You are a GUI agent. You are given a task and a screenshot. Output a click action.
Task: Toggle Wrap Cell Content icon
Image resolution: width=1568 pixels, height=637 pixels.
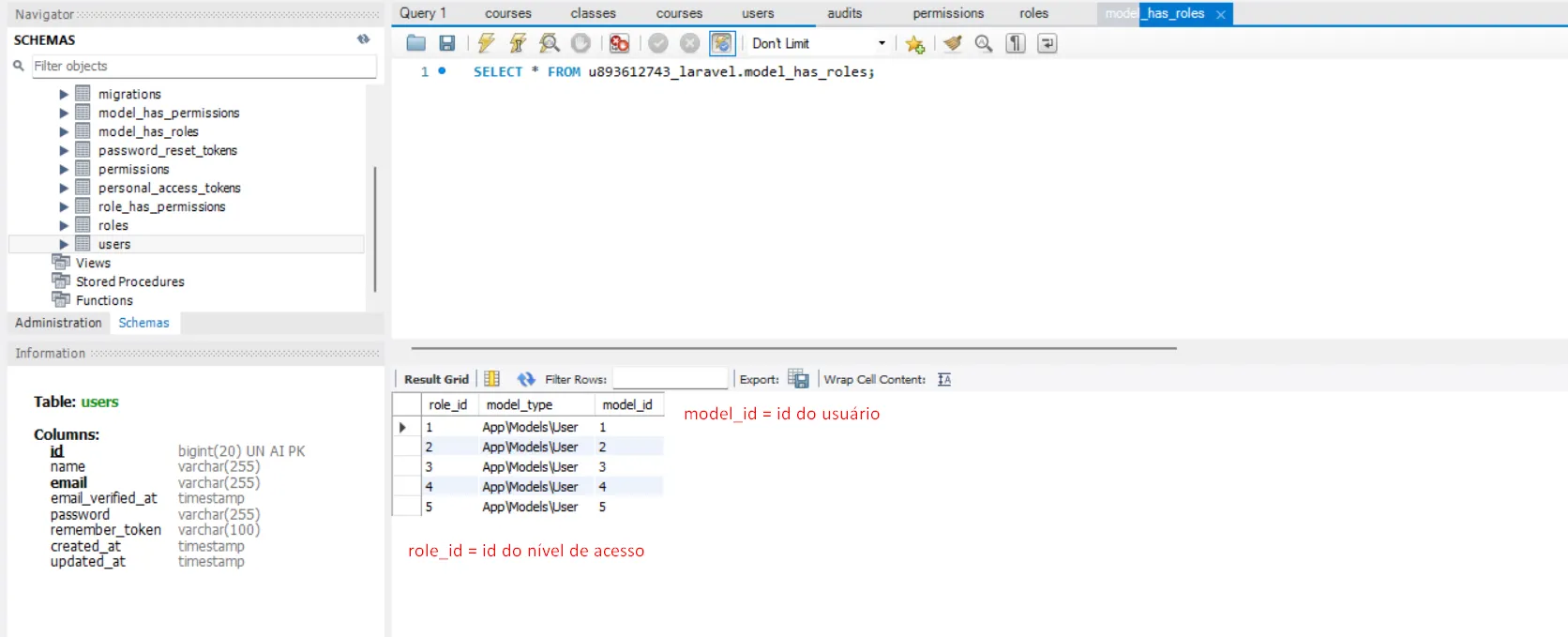(x=944, y=379)
